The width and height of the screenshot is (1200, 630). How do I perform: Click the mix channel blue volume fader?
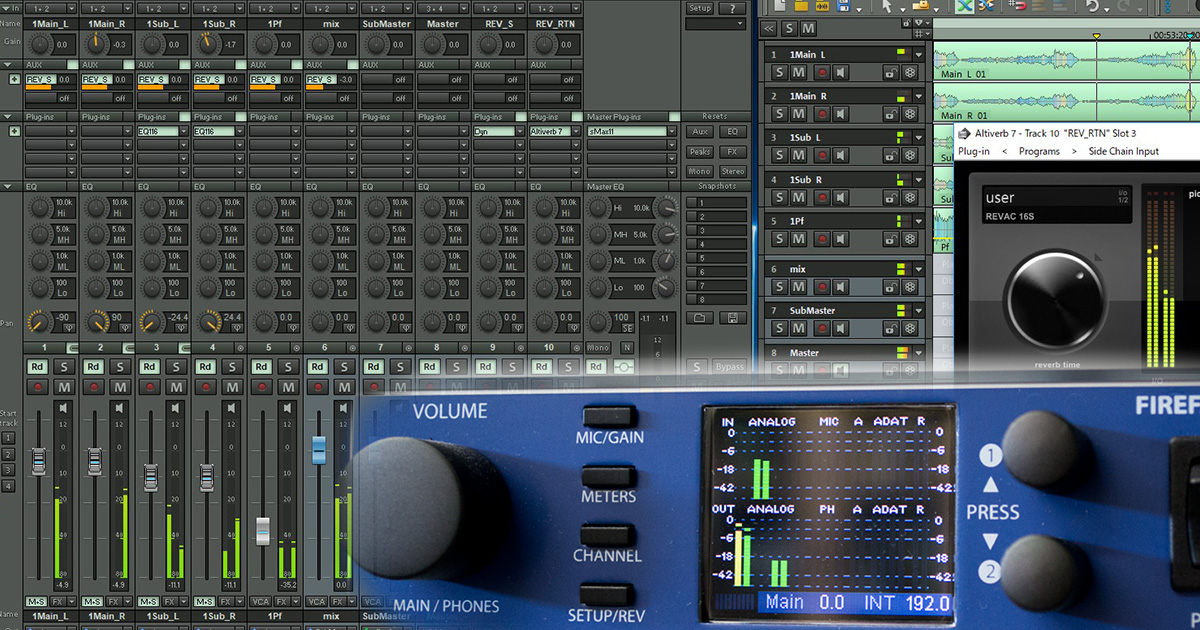319,449
